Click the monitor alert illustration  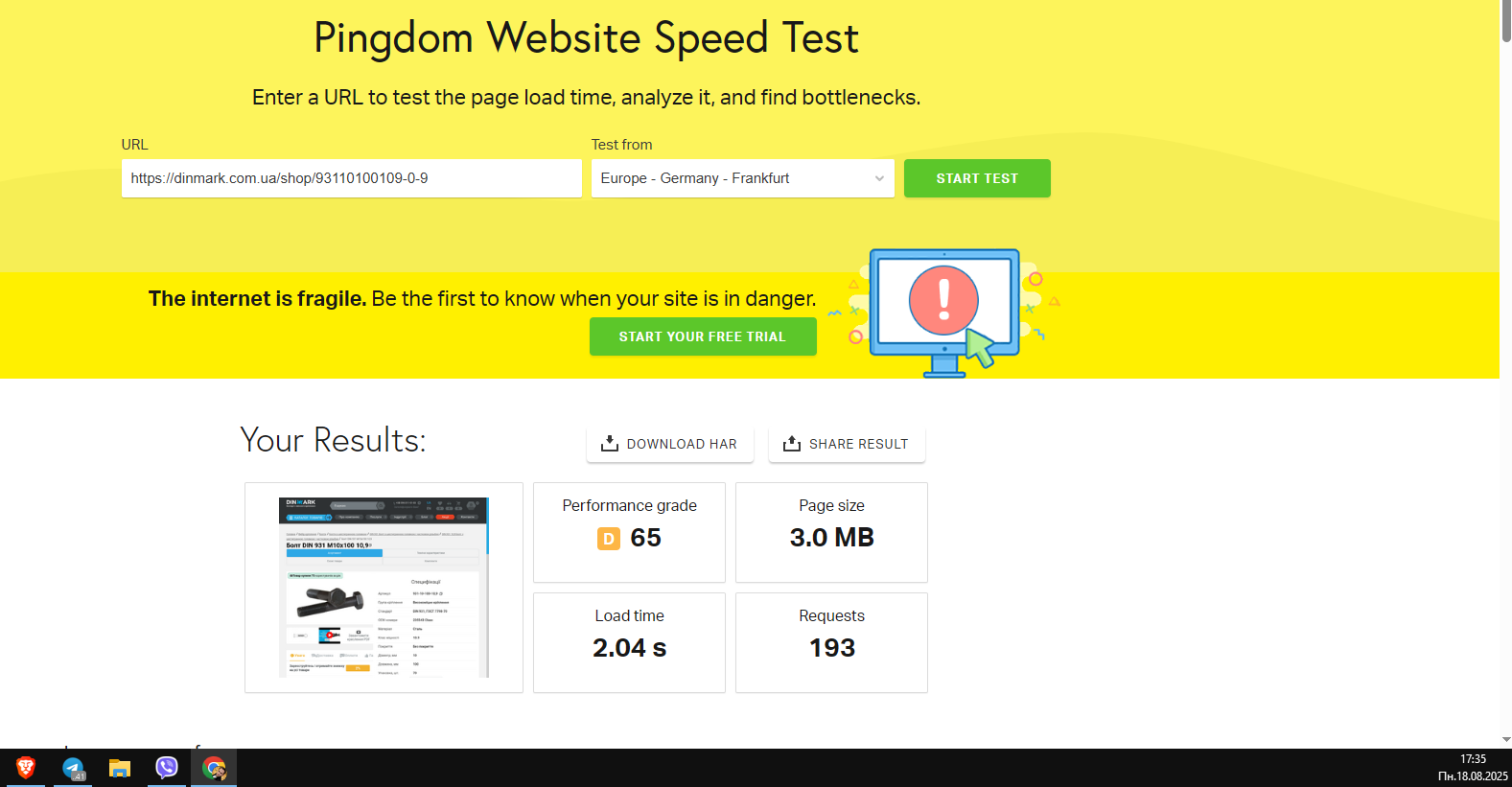point(945,312)
